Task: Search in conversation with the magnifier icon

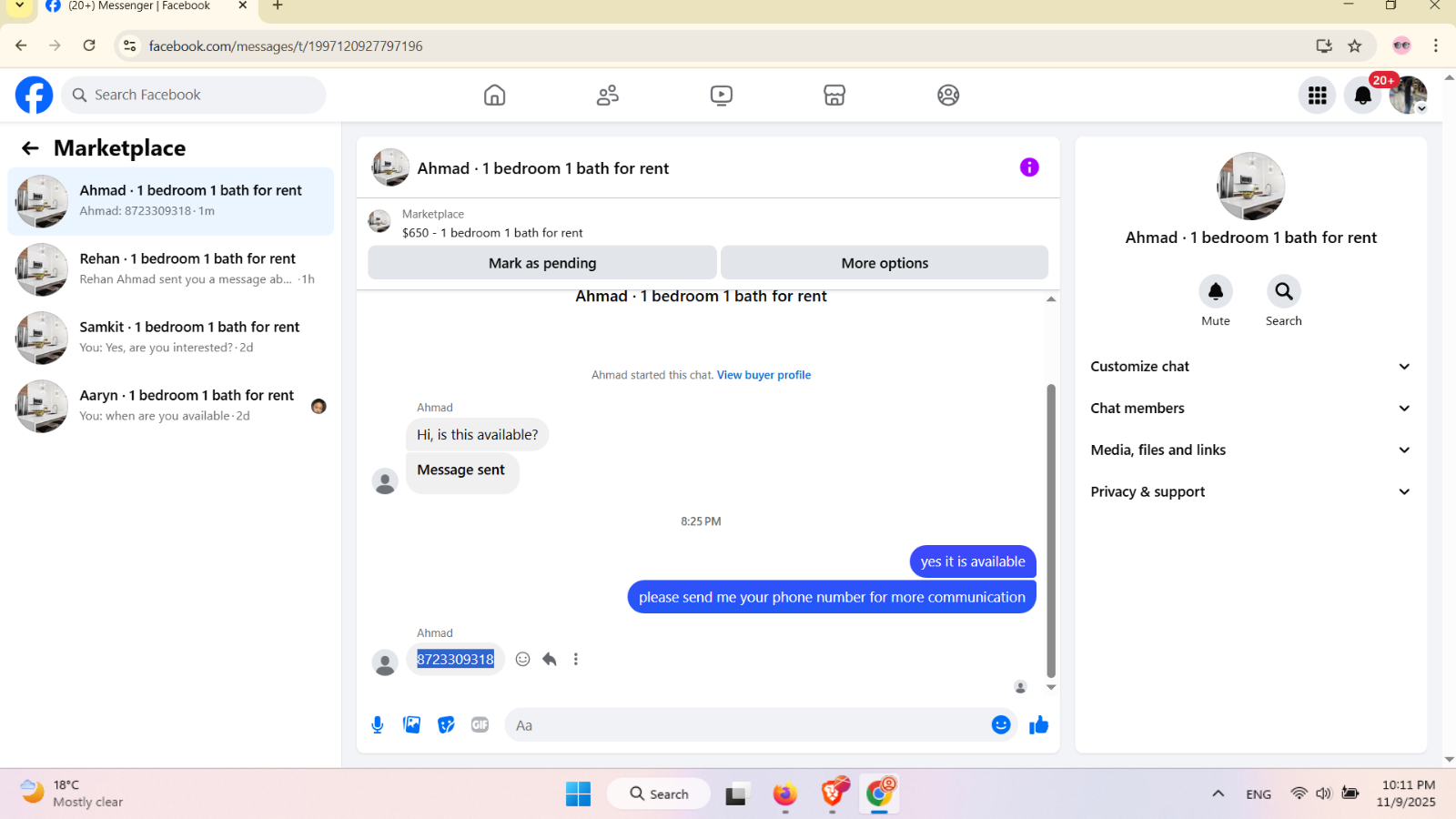Action: tap(1284, 291)
